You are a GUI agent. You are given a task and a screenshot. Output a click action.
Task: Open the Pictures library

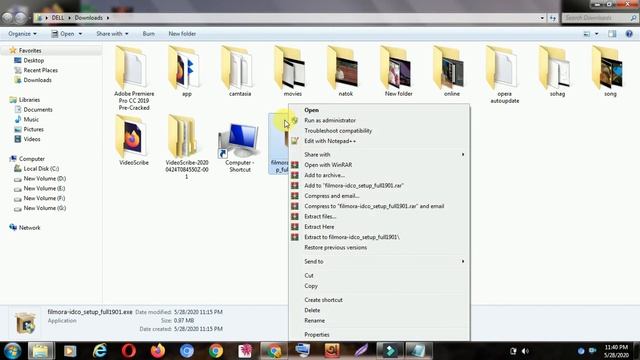pos(33,129)
